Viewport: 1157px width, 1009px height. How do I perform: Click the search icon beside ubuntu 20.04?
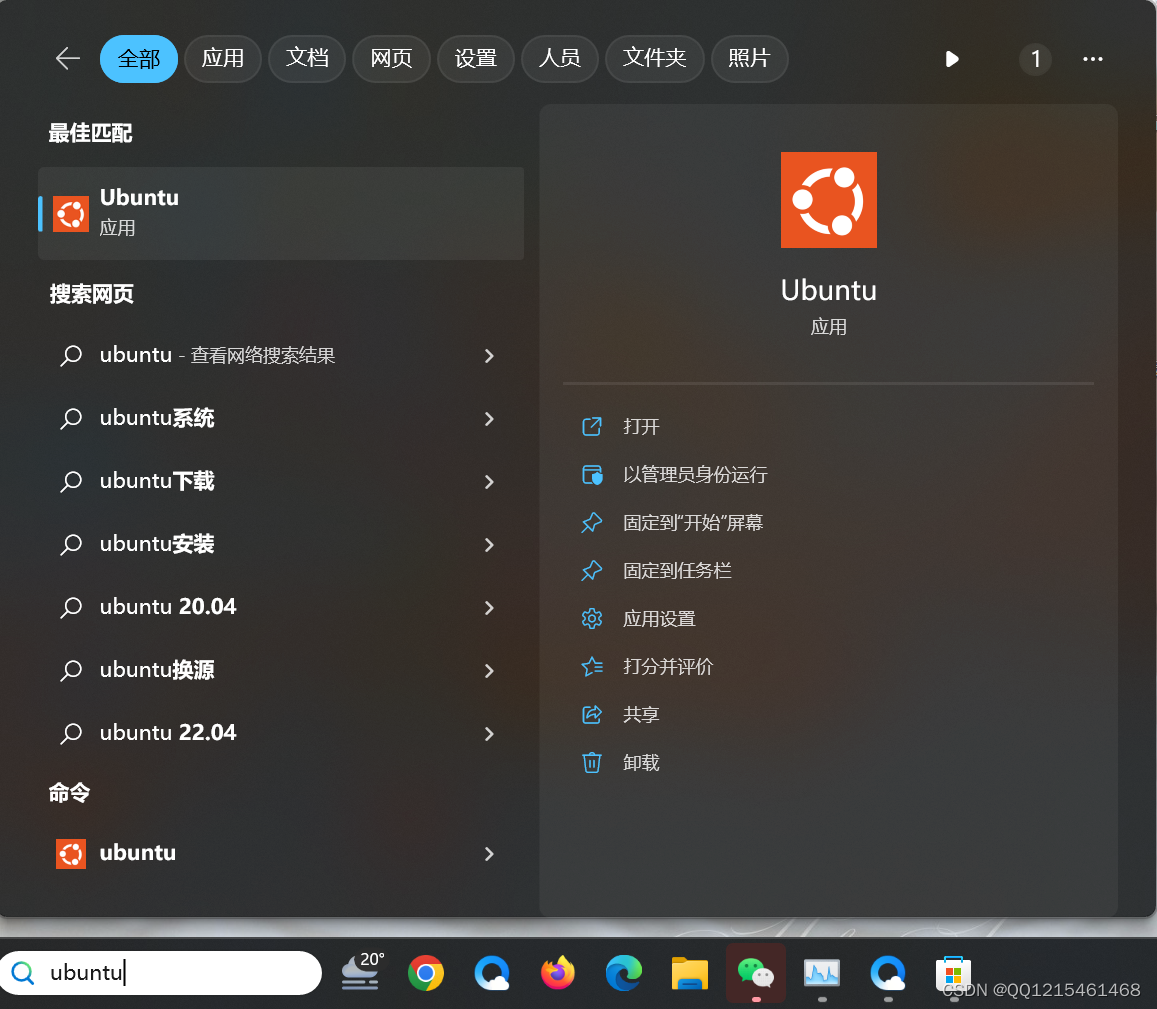(x=71, y=607)
